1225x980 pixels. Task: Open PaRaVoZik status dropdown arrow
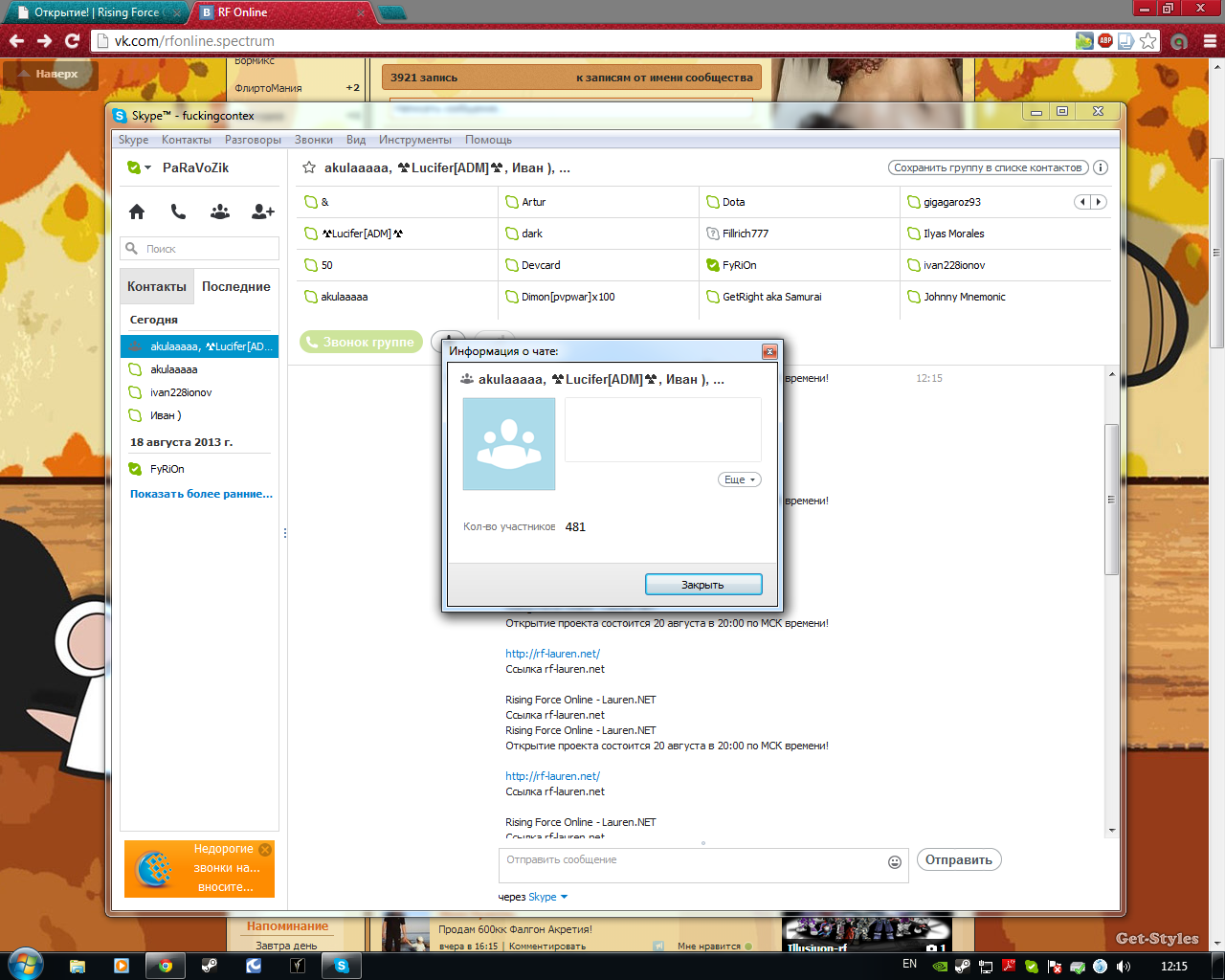point(148,168)
